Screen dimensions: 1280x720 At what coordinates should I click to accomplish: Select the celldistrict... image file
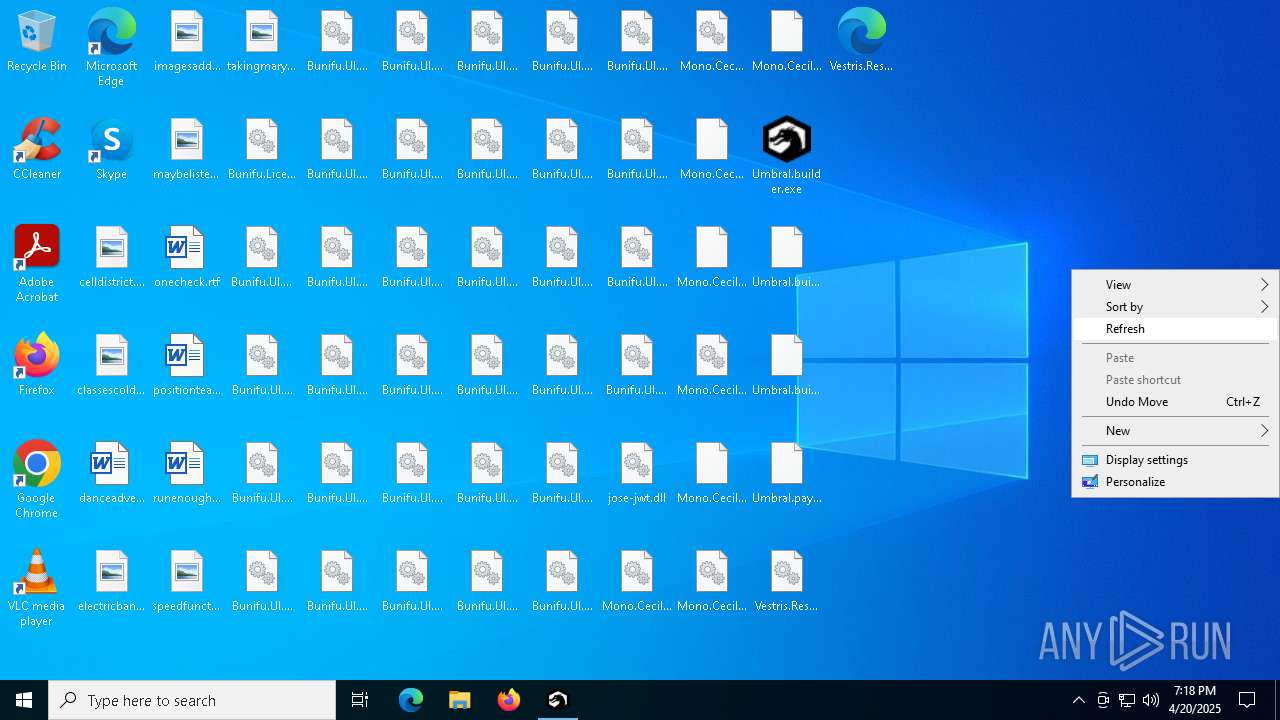[111, 256]
